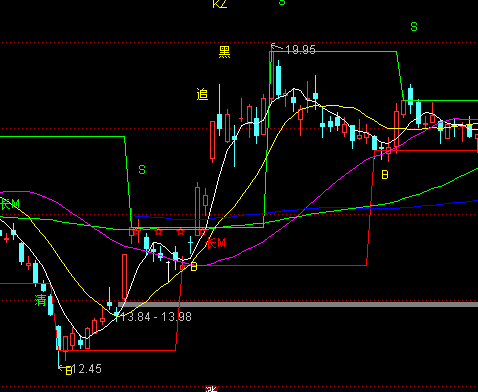Click the red 长M label near the crossover
This screenshot has height=392, width=478.
(216, 243)
